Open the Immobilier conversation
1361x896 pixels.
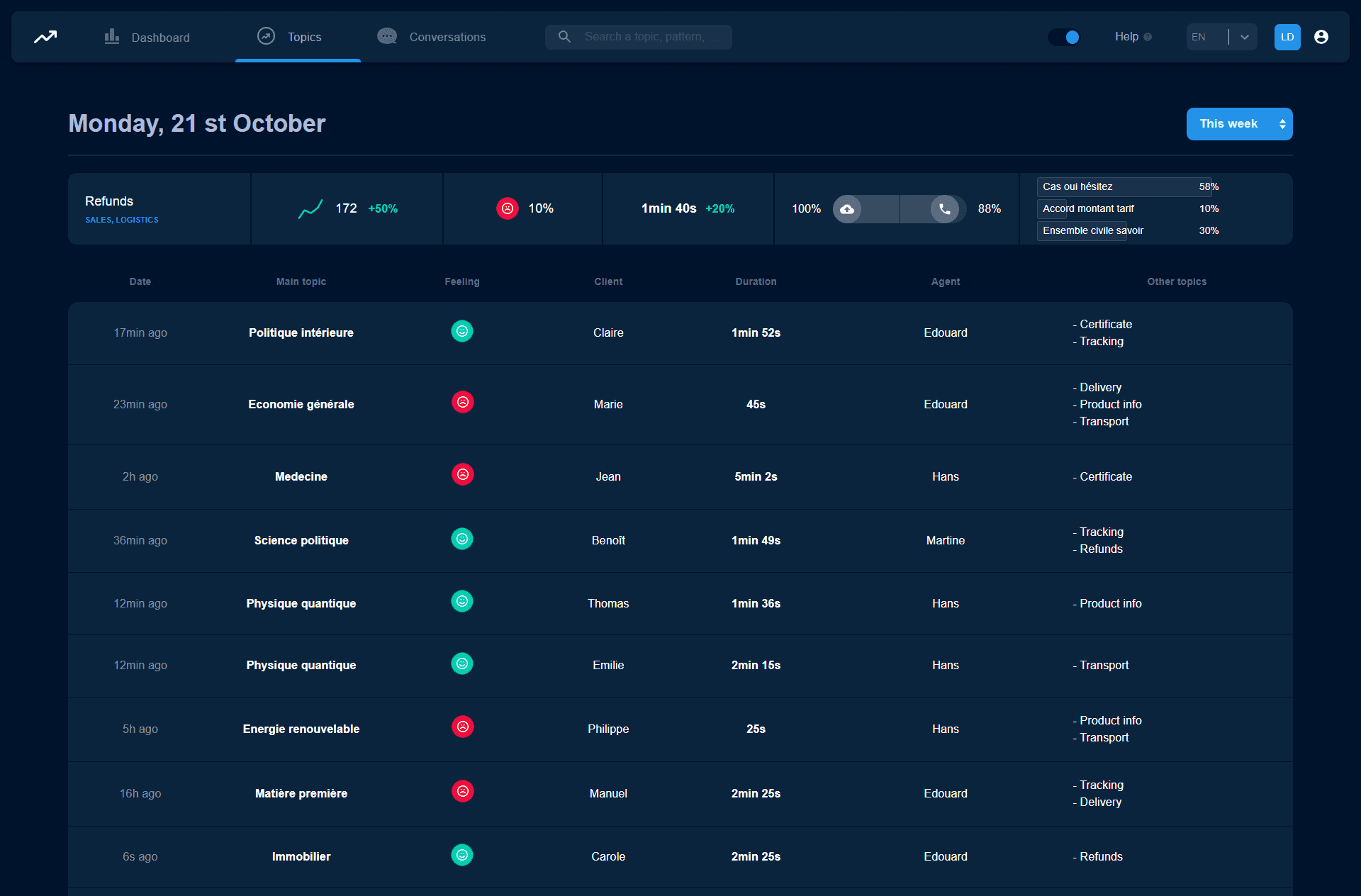coord(301,856)
